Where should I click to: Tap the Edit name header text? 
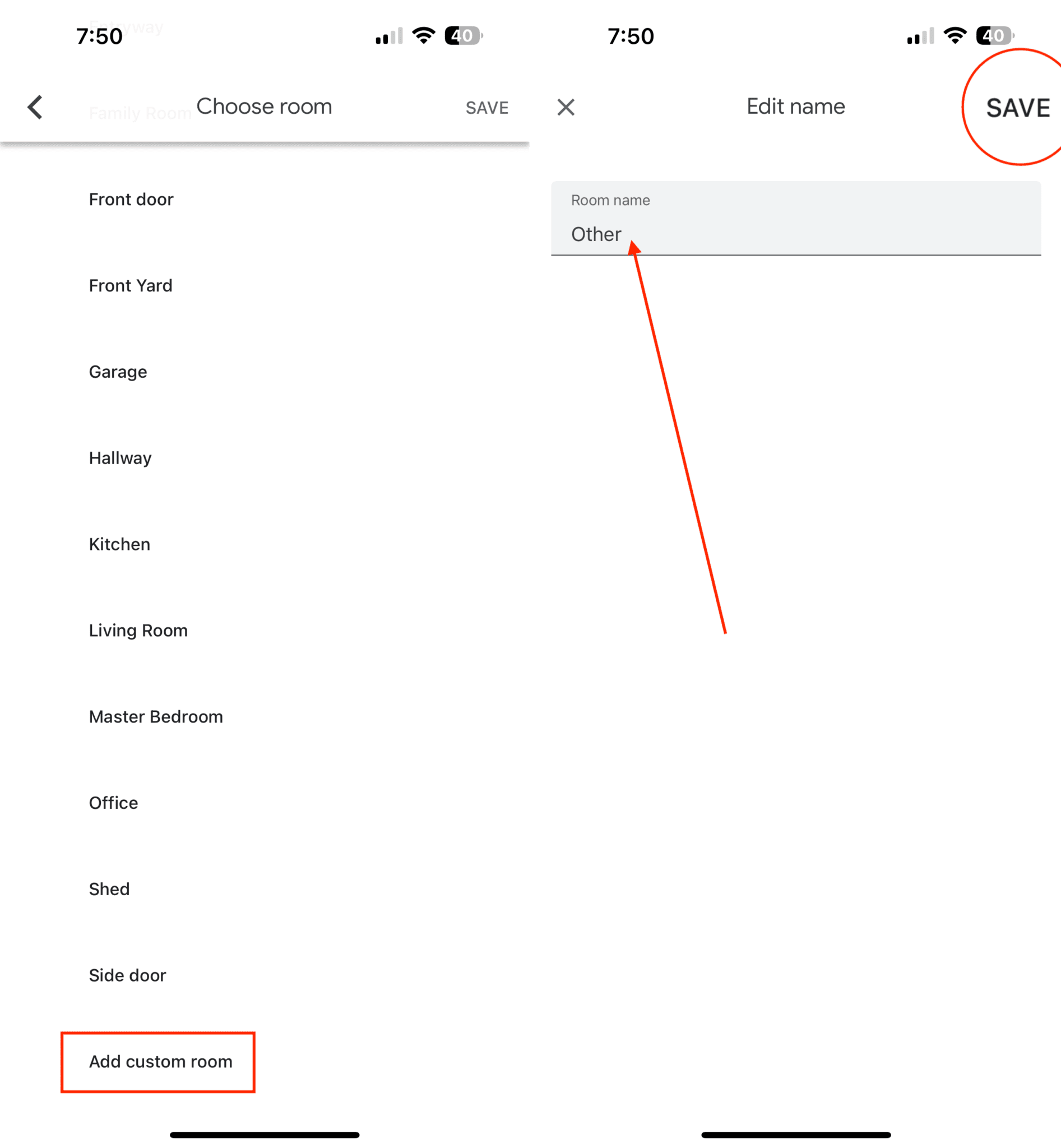[x=795, y=107]
